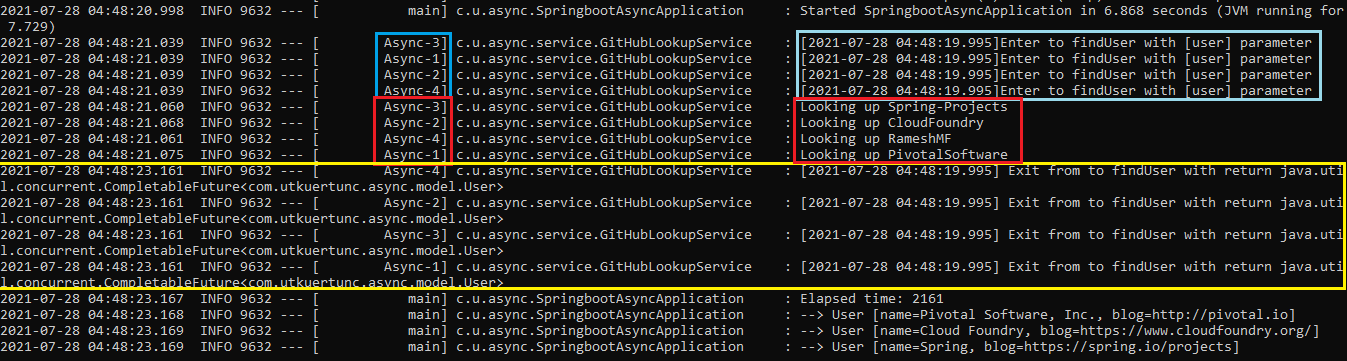Click 'c.u.async.SpringbootAsyncApplication' on the Started row
Screen dimensions: 1347x361
pyautogui.click(x=600, y=11)
